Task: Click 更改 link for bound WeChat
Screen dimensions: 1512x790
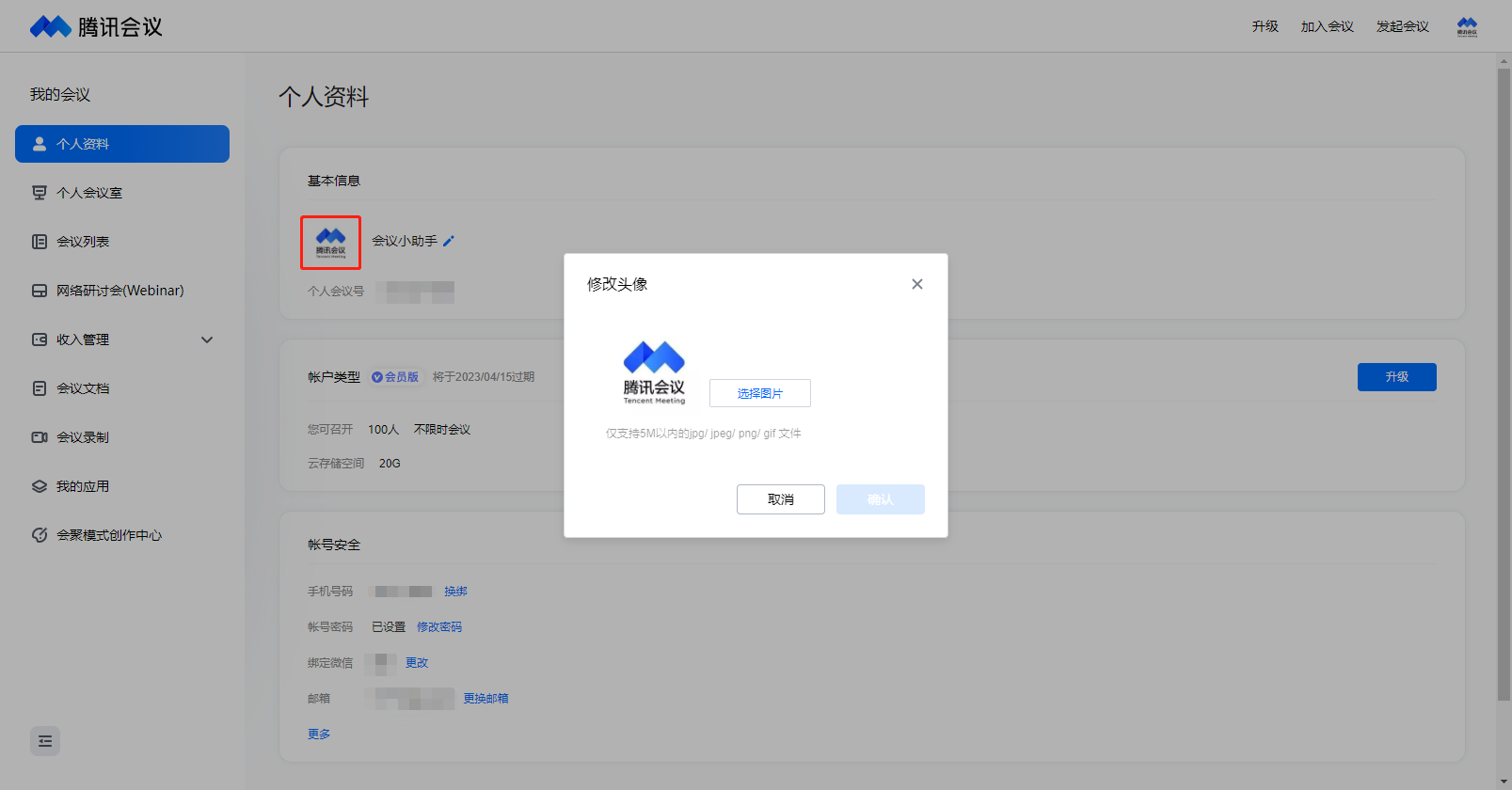Action: (x=417, y=663)
